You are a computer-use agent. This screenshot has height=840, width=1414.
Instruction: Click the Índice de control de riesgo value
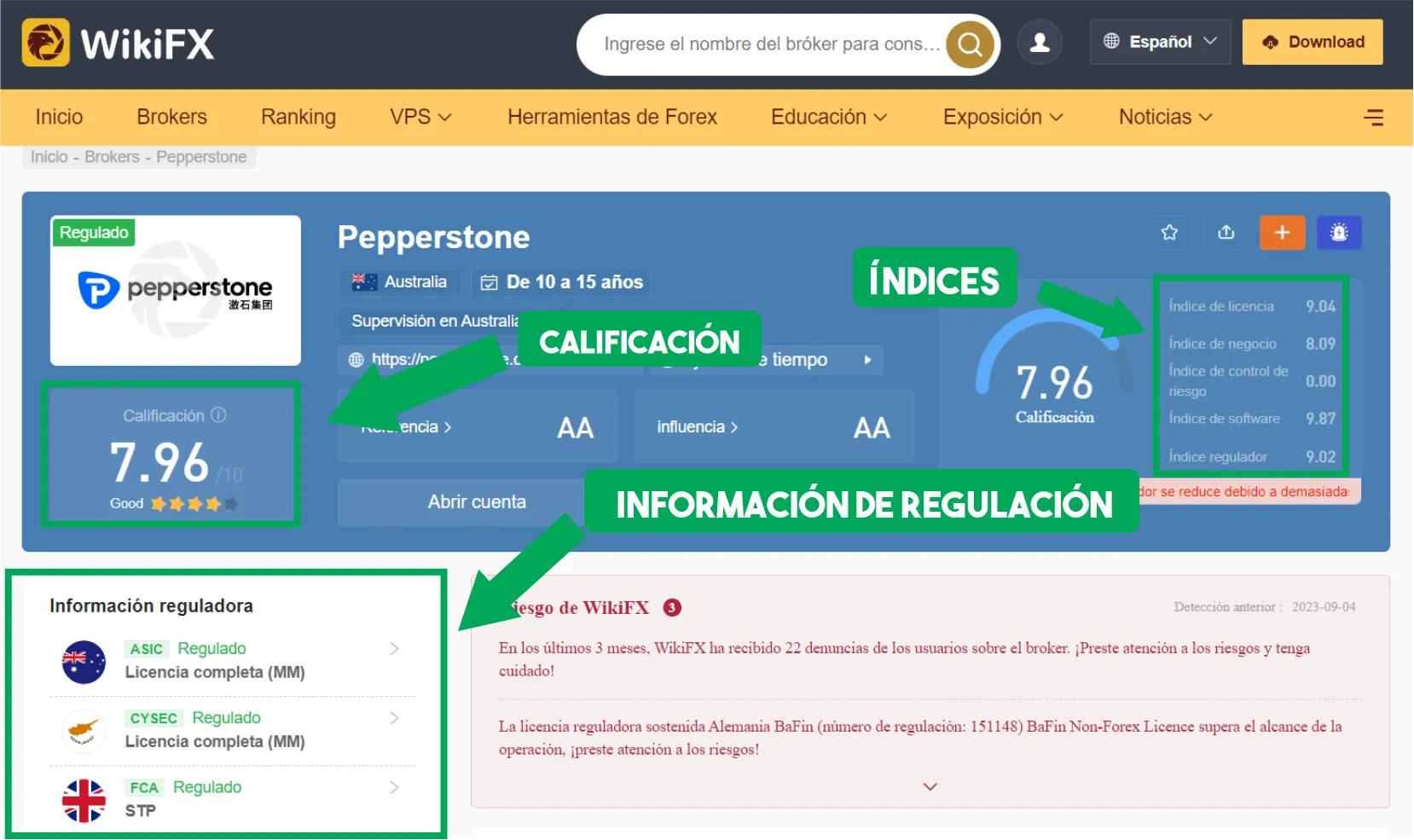pyautogui.click(x=1320, y=381)
